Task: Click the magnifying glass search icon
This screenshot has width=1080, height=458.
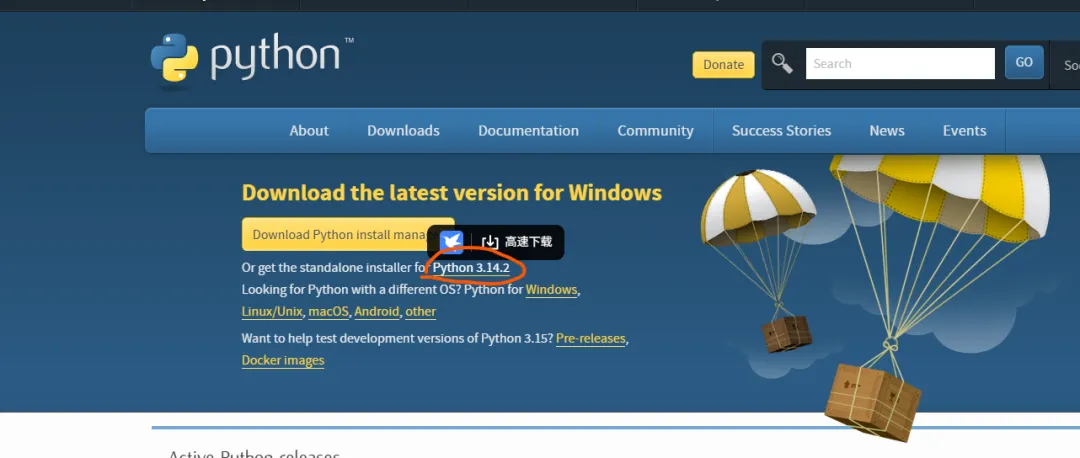Action: pos(782,63)
